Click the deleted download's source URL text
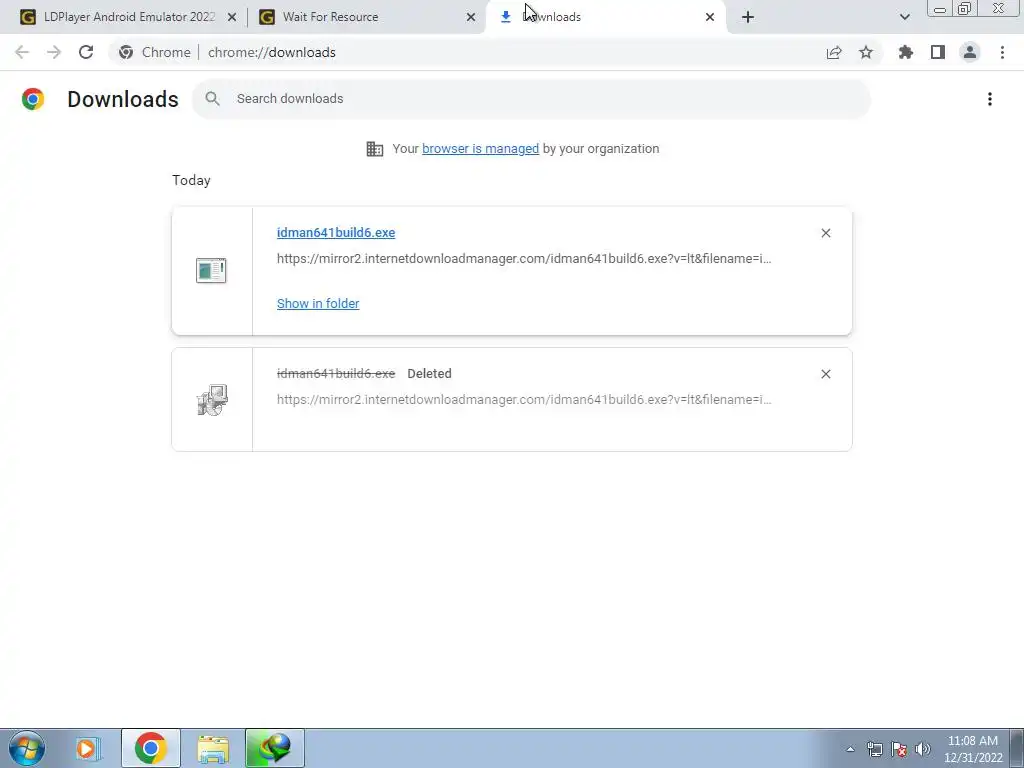The width and height of the screenshot is (1024, 768). pyautogui.click(x=524, y=400)
